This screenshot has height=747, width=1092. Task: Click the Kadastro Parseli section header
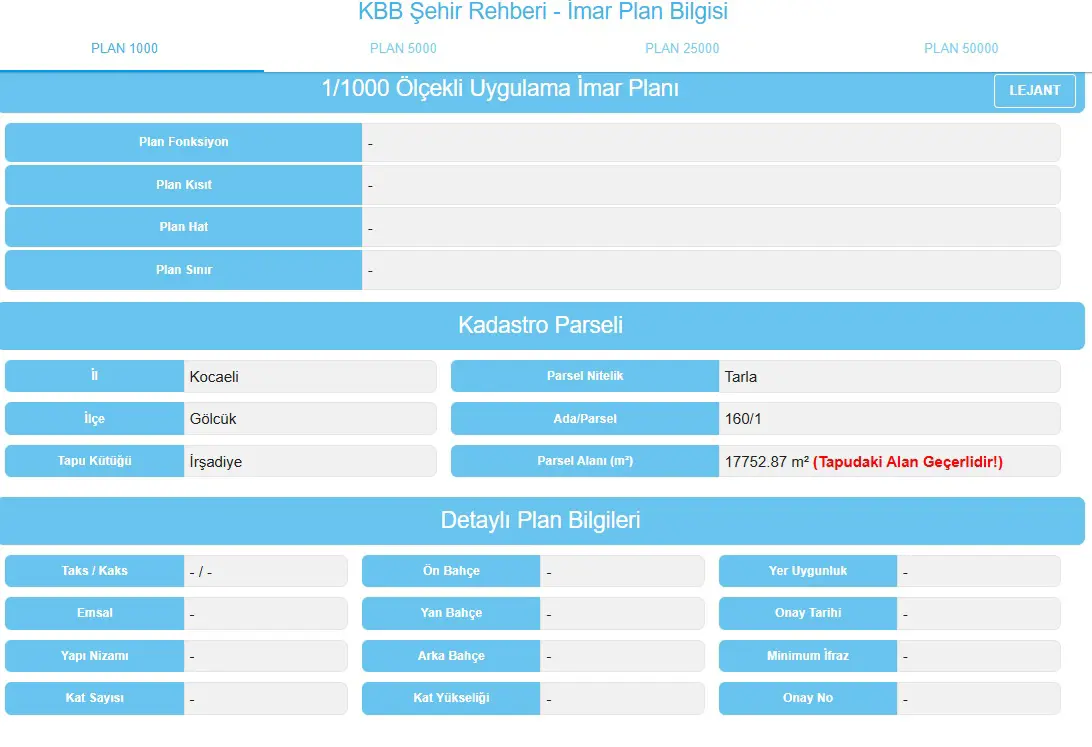pyautogui.click(x=542, y=325)
